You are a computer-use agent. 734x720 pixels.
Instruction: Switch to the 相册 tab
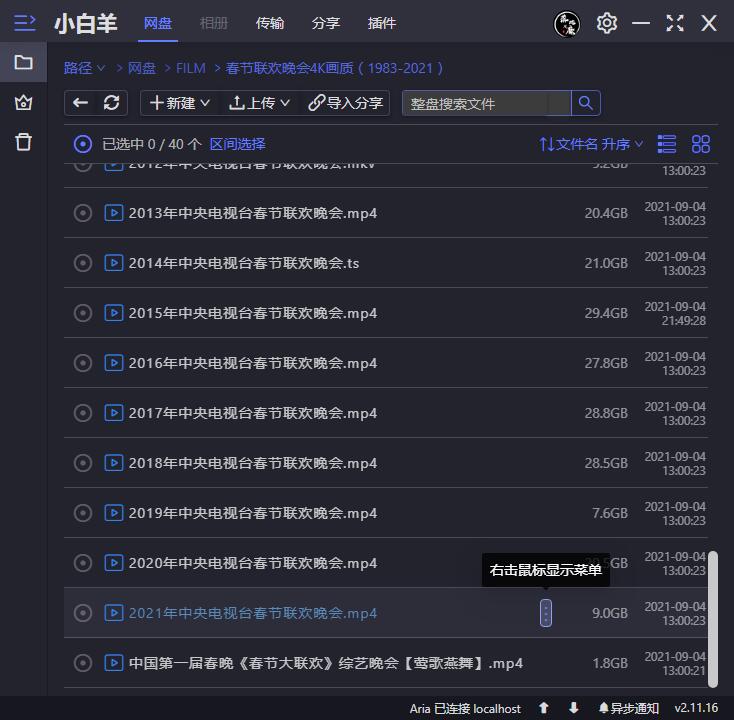pos(213,23)
